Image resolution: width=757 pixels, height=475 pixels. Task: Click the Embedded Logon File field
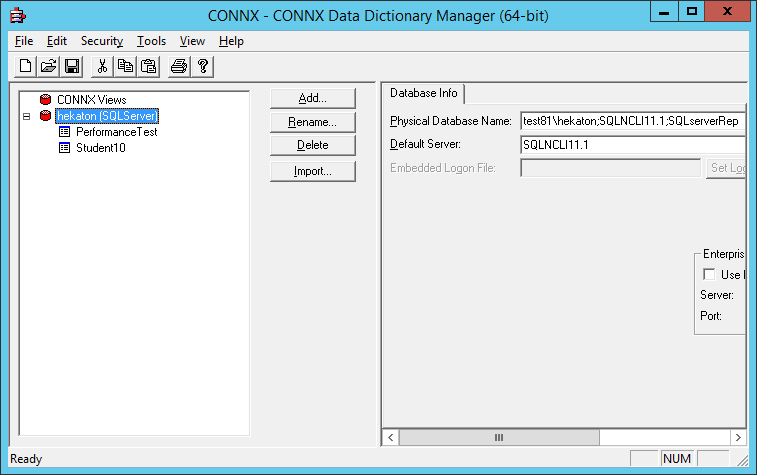point(611,168)
